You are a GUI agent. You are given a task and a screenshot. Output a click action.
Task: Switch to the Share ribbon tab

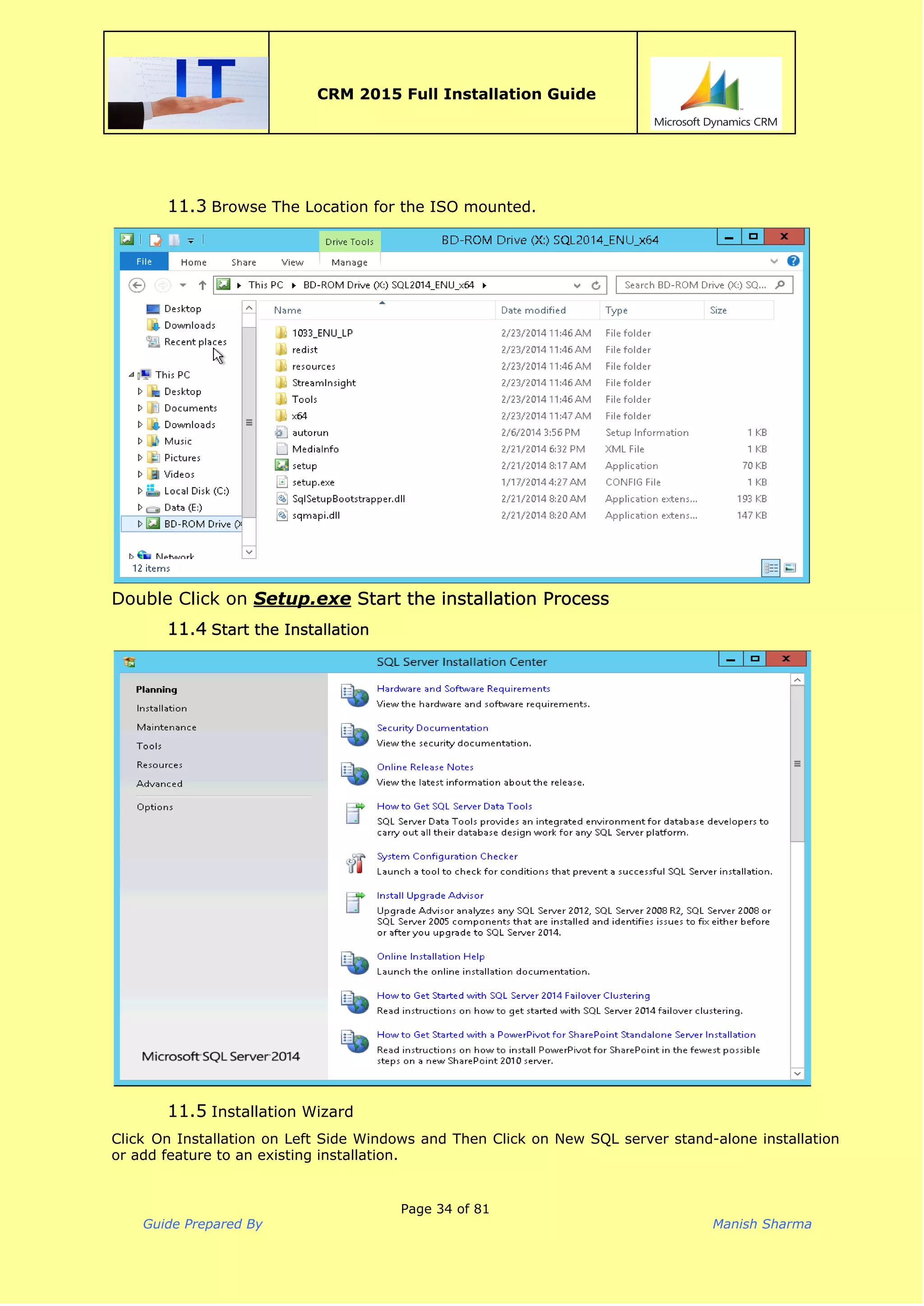coord(244,262)
